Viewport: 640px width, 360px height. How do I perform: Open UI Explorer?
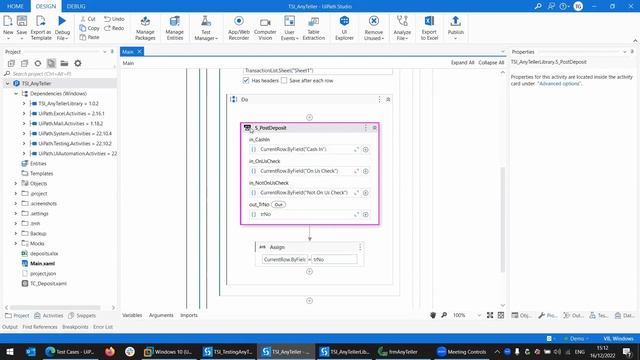[x=344, y=28]
